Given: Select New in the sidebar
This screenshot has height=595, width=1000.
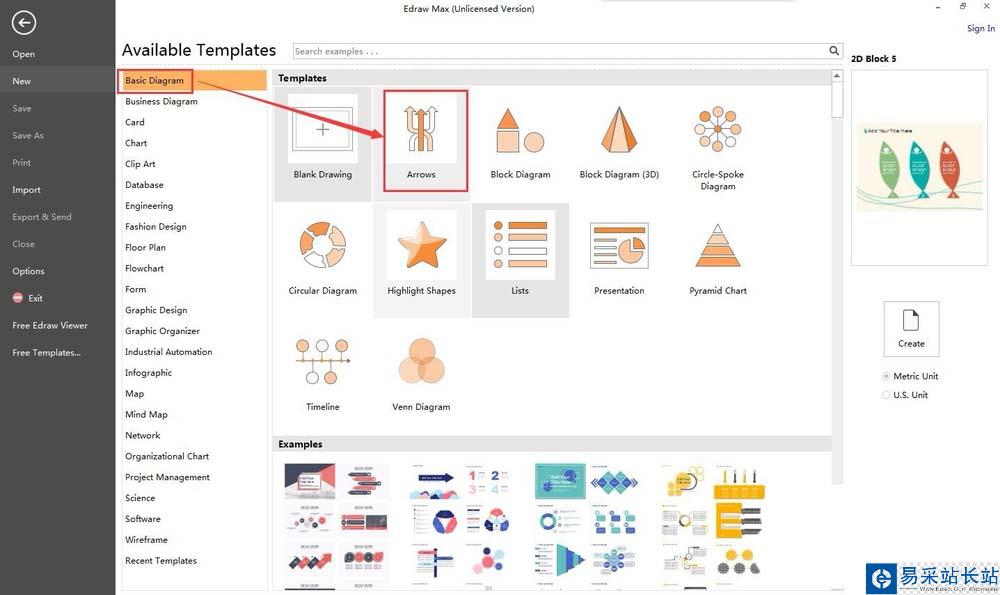Looking at the screenshot, I should pos(22,81).
